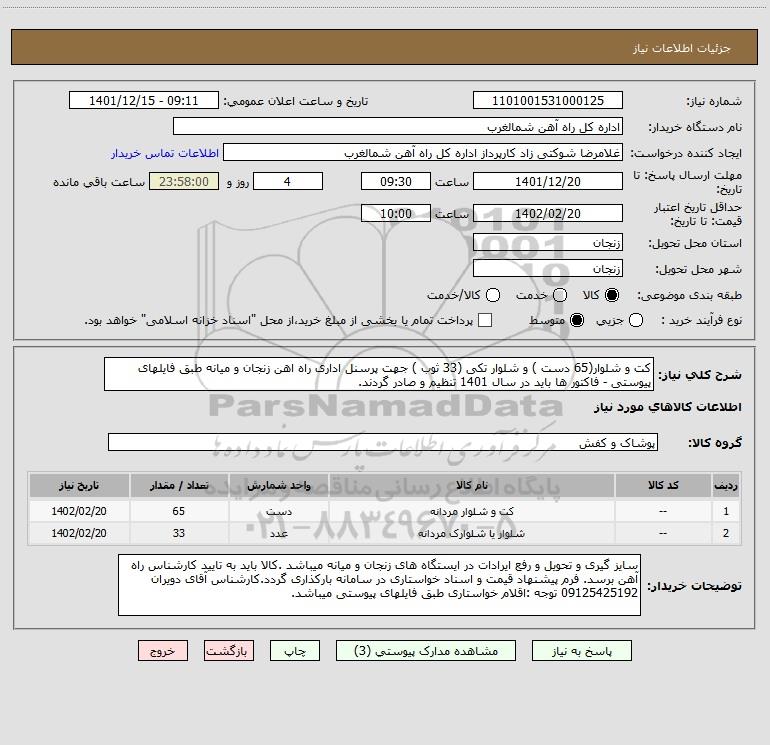Click the general description text box

[379, 375]
